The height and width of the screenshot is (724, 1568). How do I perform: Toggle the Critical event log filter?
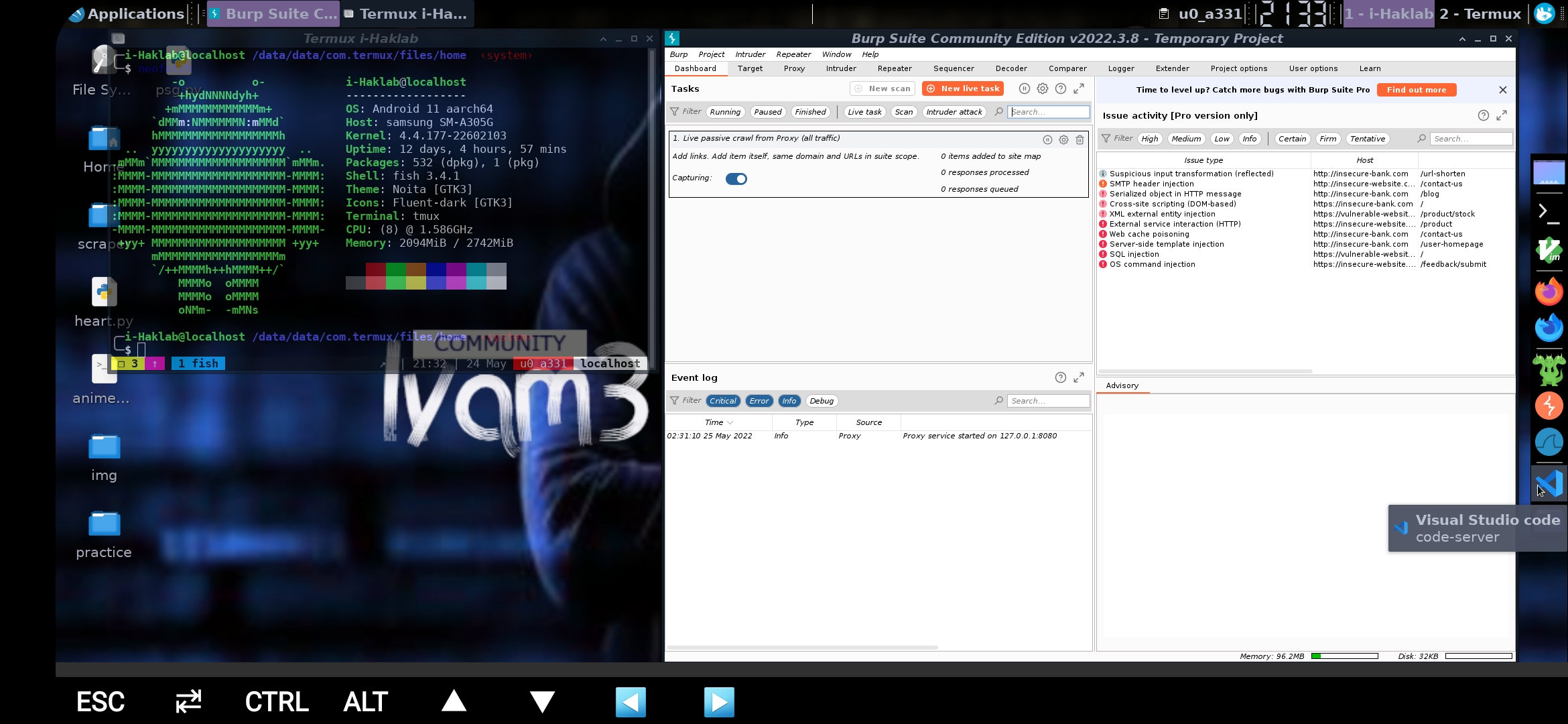tap(722, 401)
